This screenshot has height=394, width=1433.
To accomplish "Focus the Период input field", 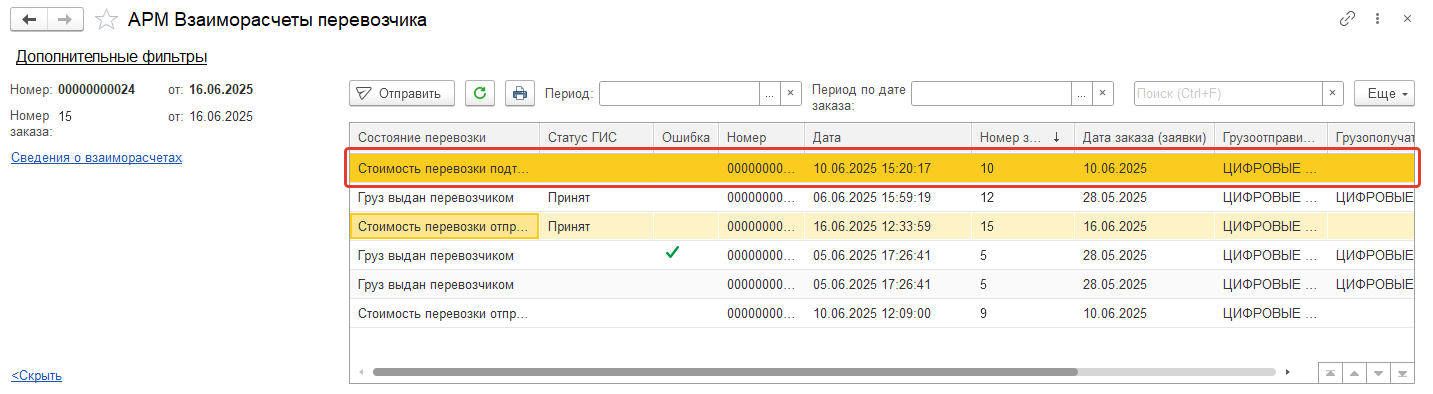I will (x=679, y=93).
